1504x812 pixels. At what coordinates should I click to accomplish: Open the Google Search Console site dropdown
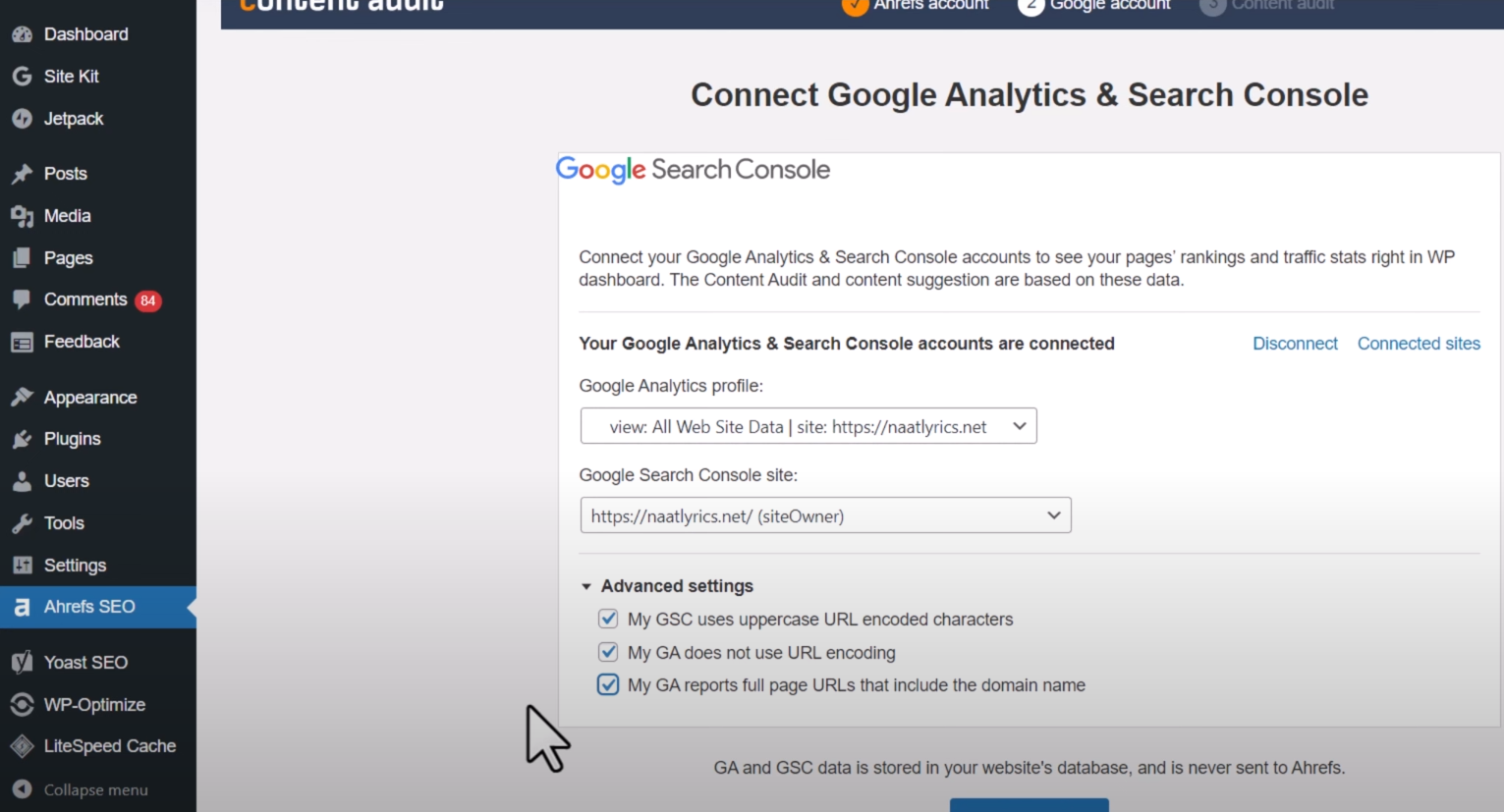coord(825,515)
